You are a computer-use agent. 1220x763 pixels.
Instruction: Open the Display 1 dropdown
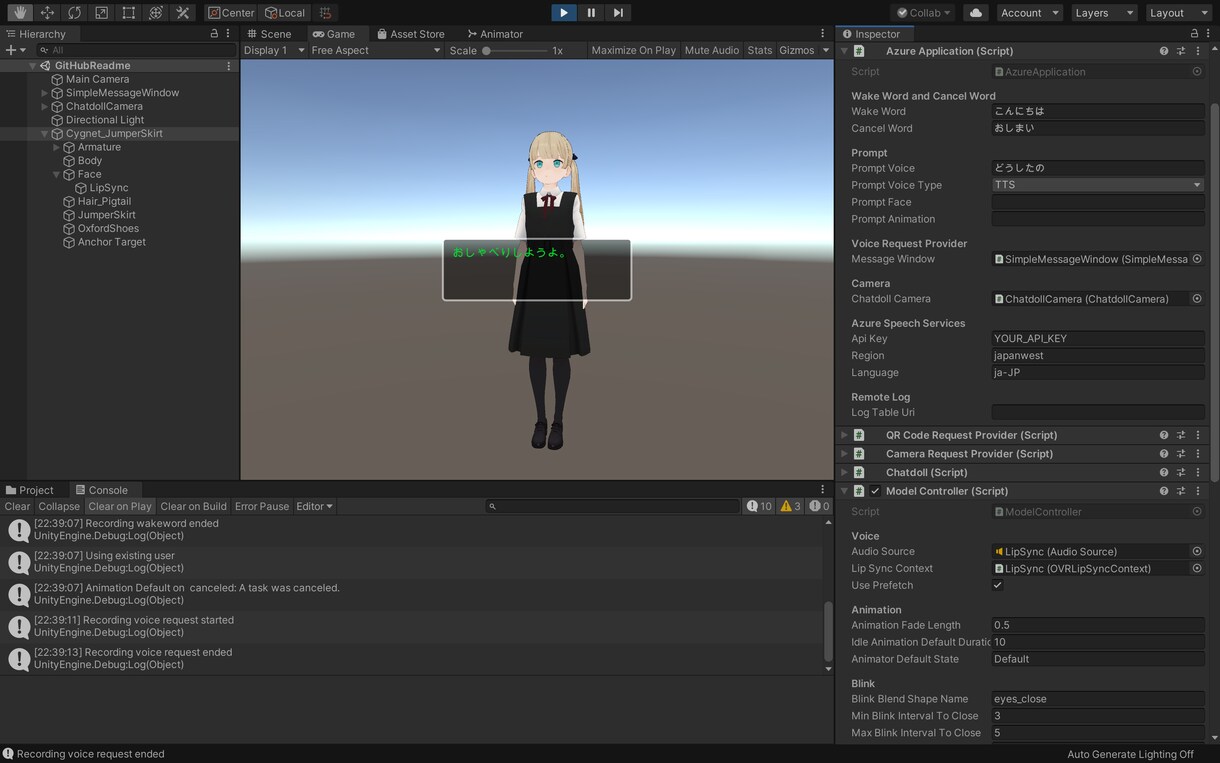(x=274, y=50)
